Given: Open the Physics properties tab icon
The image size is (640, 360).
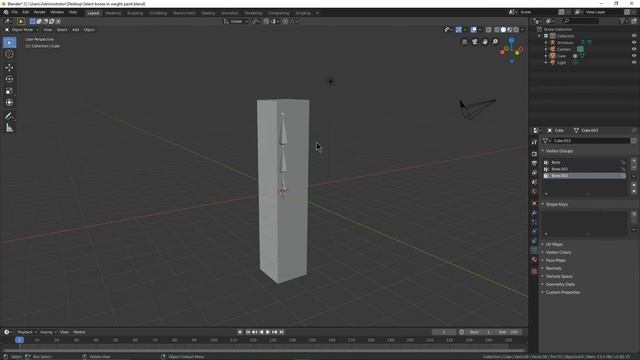Looking at the screenshot, I should (534, 231).
